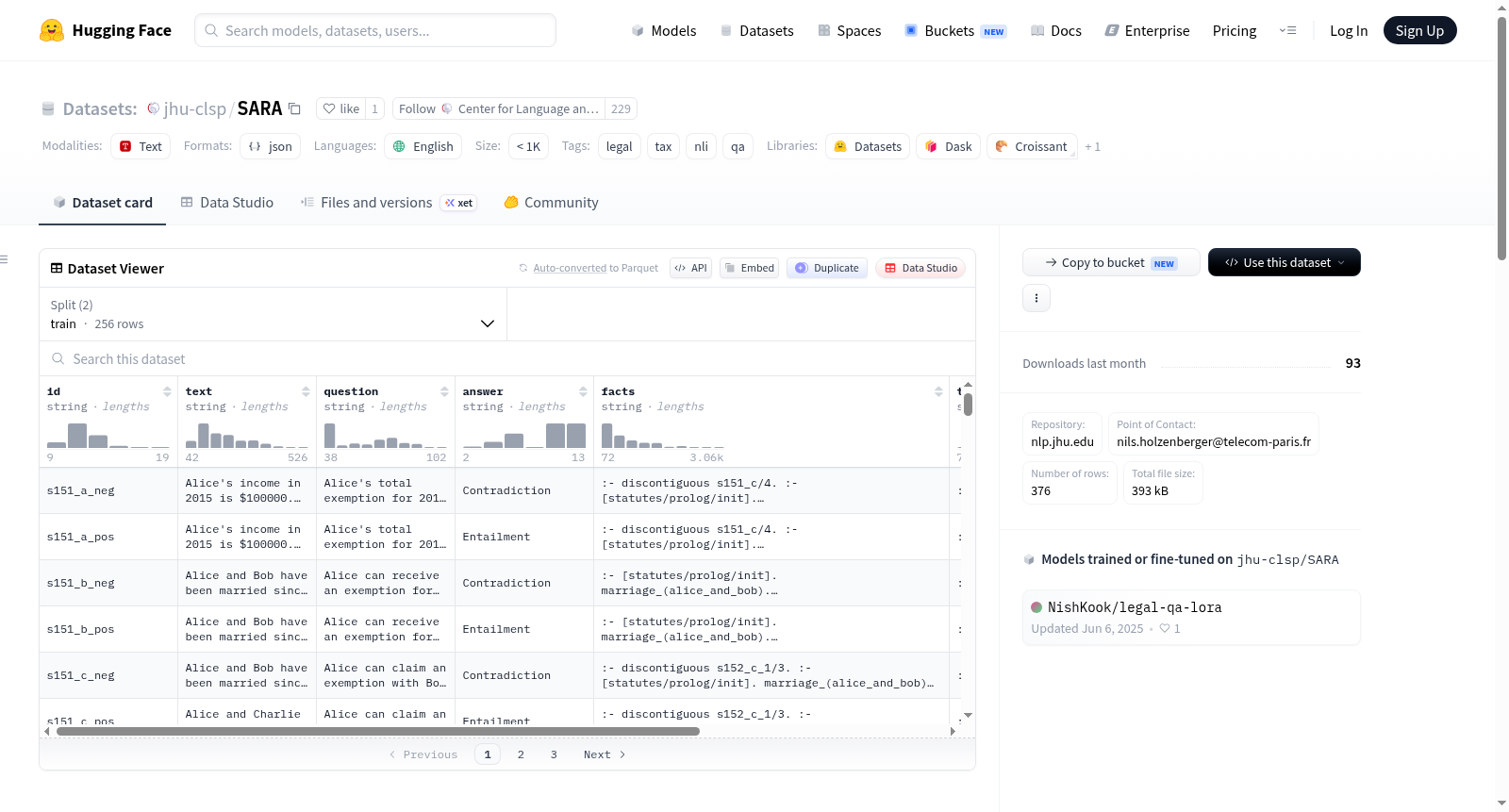Click the Datasets library tag

pyautogui.click(x=868, y=146)
